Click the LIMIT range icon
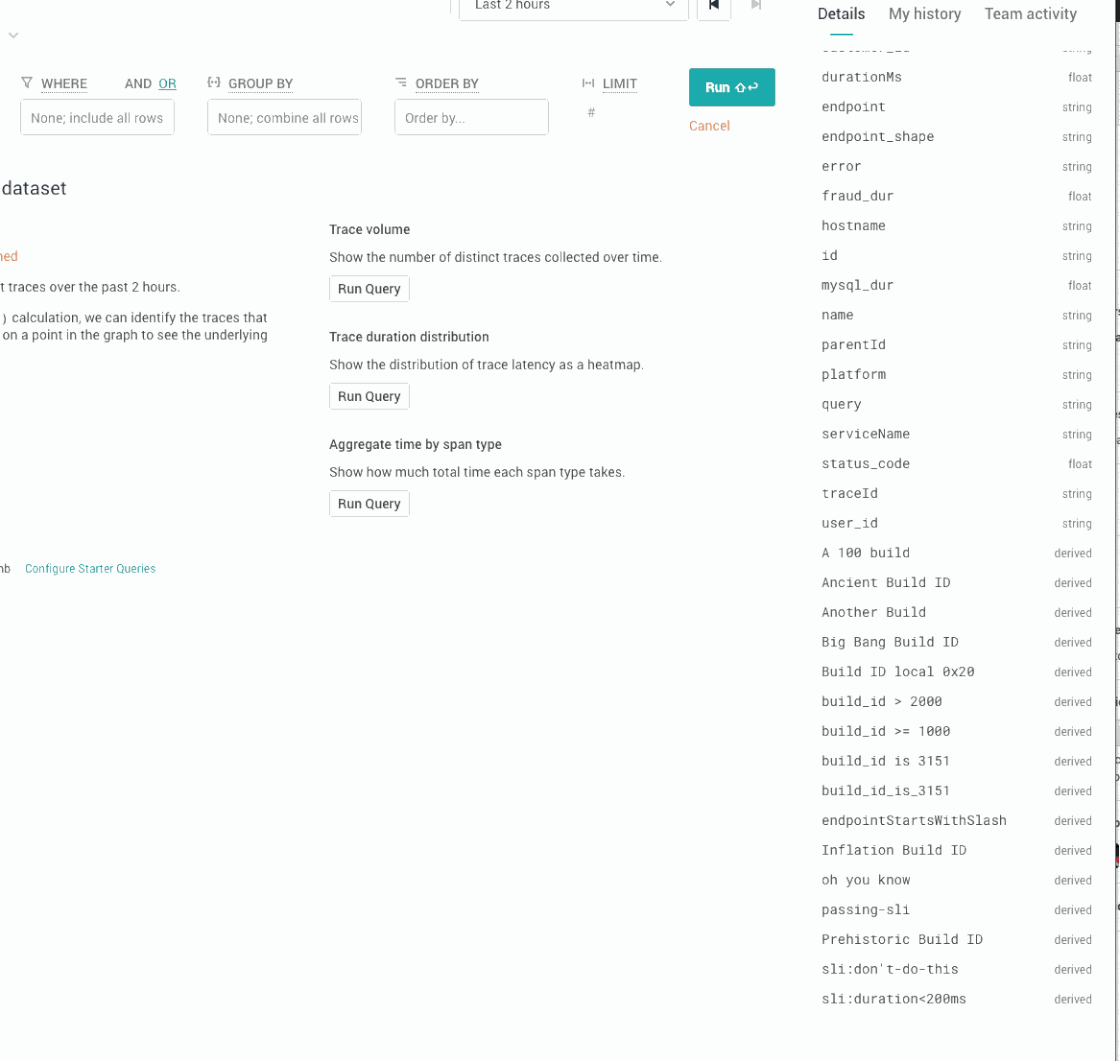Image resolution: width=1120 pixels, height=1061 pixels. tap(588, 84)
